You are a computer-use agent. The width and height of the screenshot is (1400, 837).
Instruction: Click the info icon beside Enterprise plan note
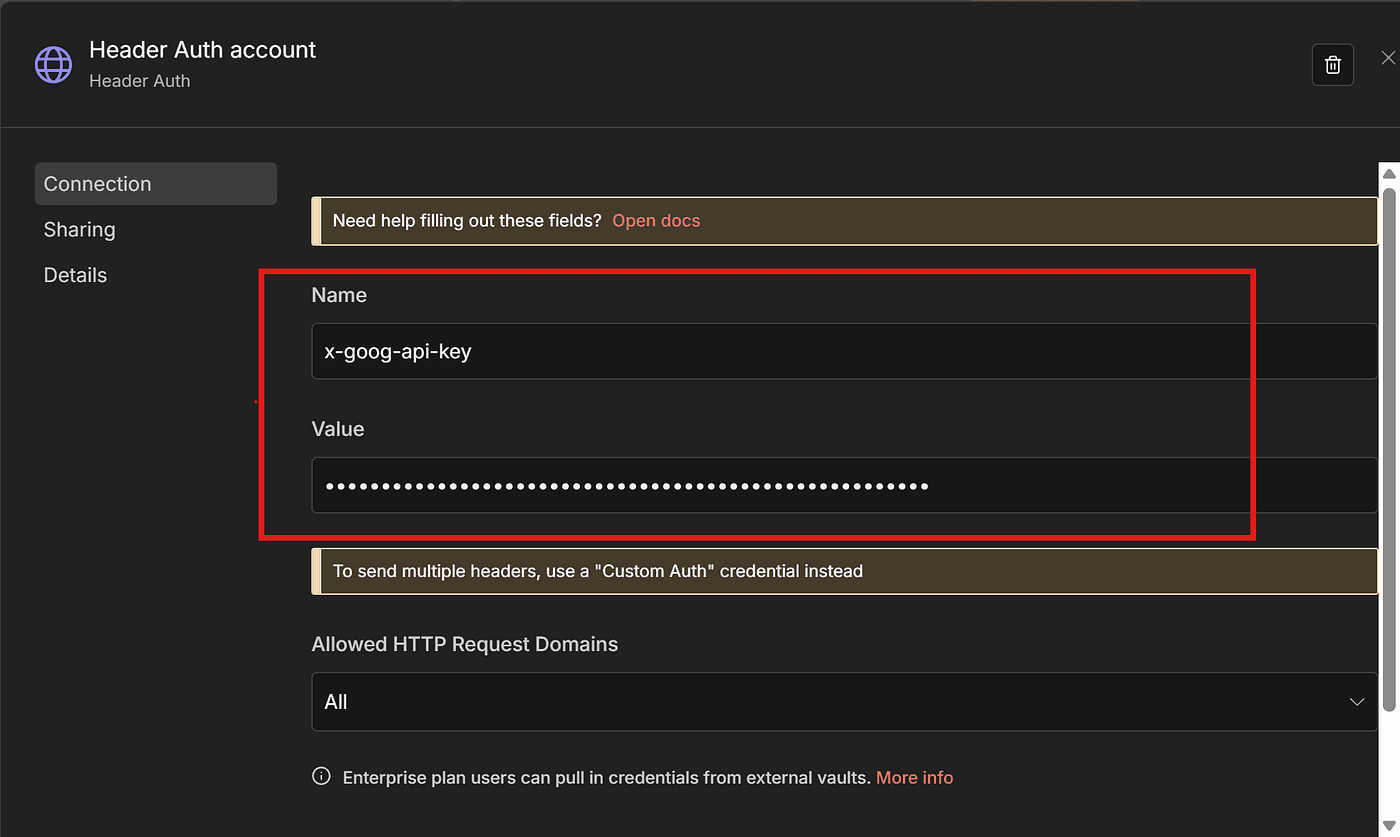pos(321,777)
